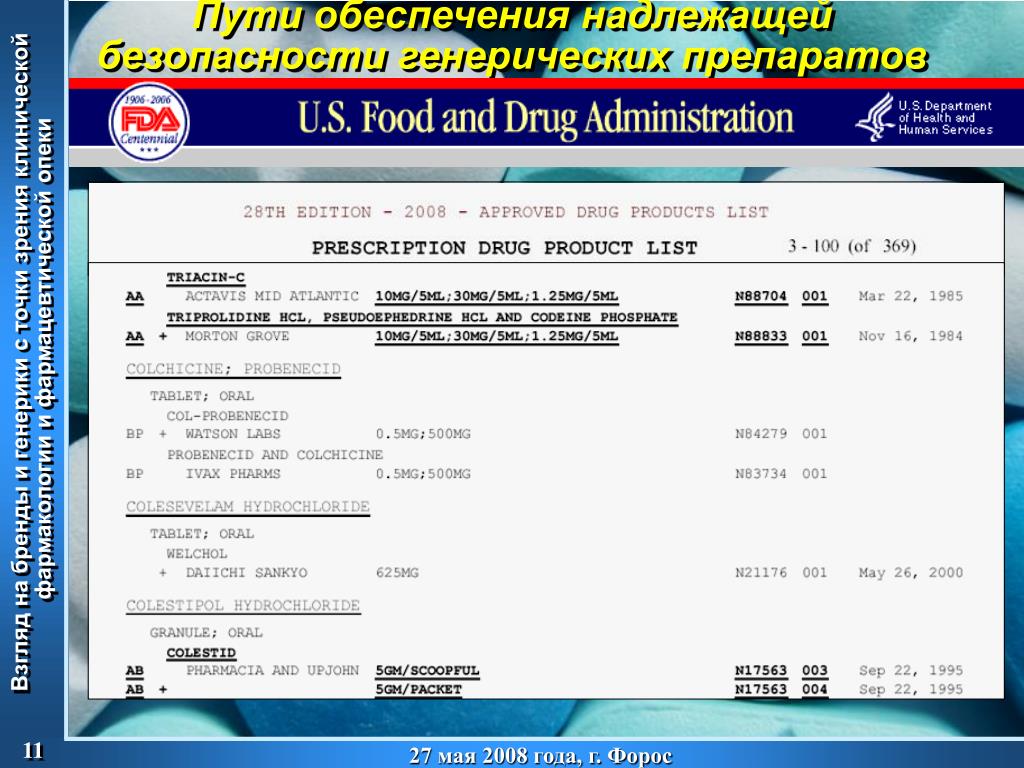Select the yellow Russian slide title
Viewport: 1024px width, 768px height.
click(513, 37)
